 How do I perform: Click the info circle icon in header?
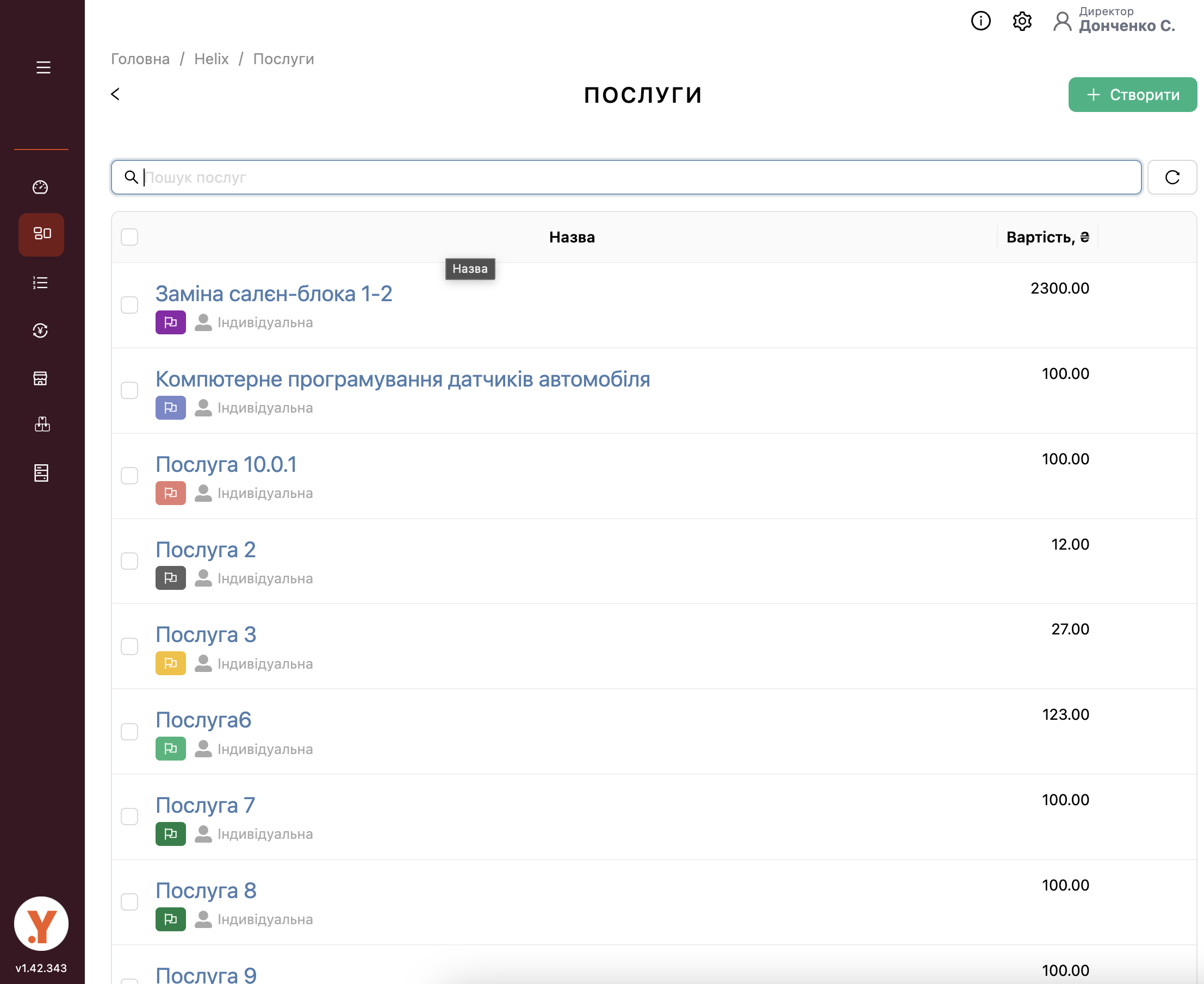point(980,22)
